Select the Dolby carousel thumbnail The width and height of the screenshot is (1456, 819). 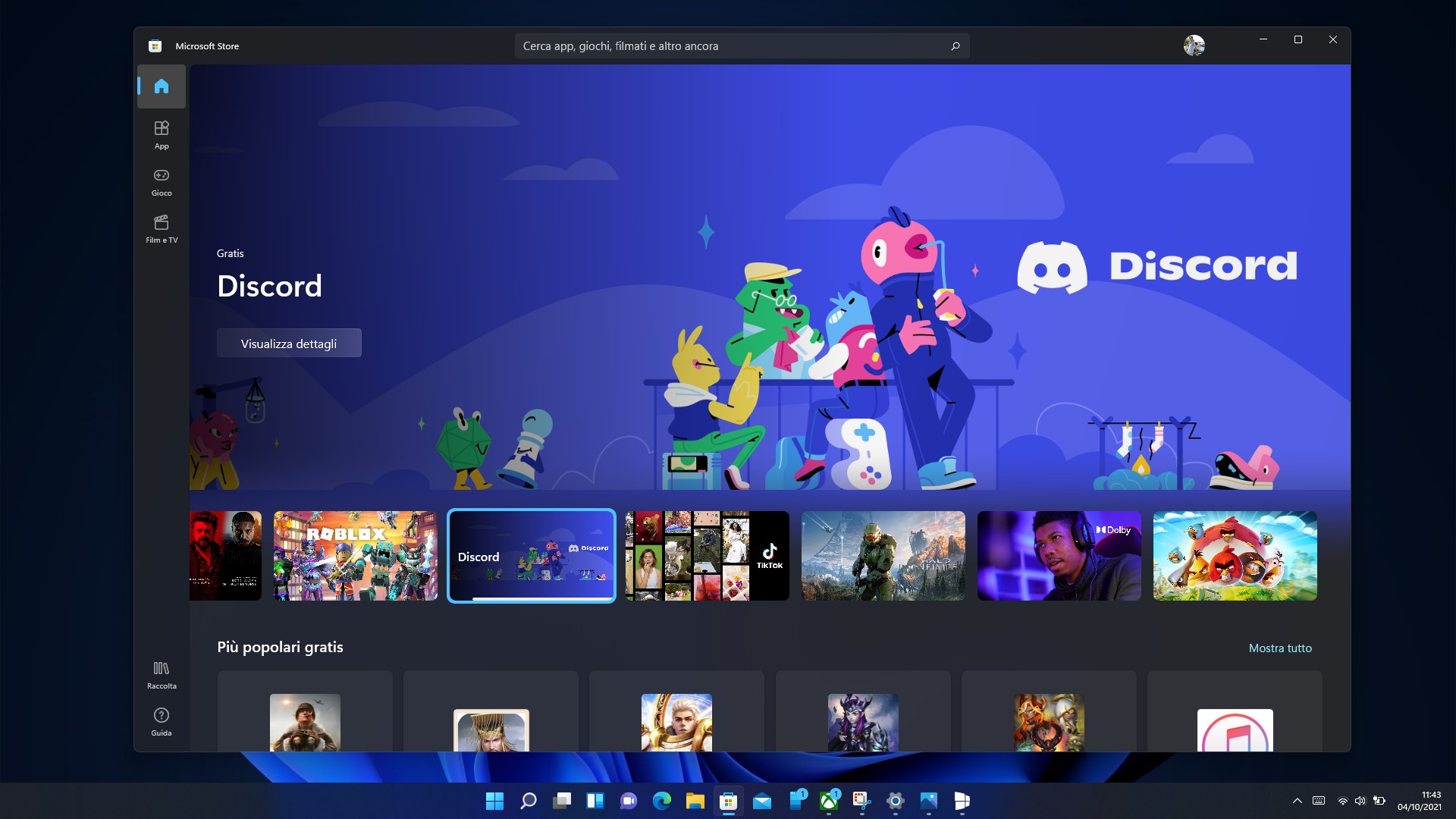point(1059,556)
